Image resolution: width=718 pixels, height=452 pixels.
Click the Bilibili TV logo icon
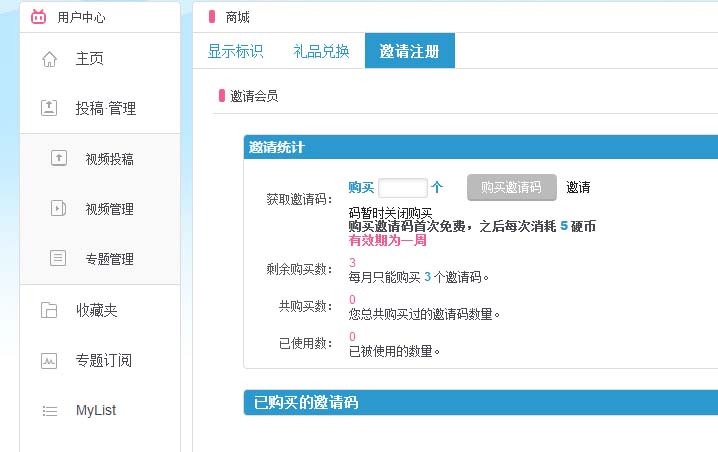[39, 17]
